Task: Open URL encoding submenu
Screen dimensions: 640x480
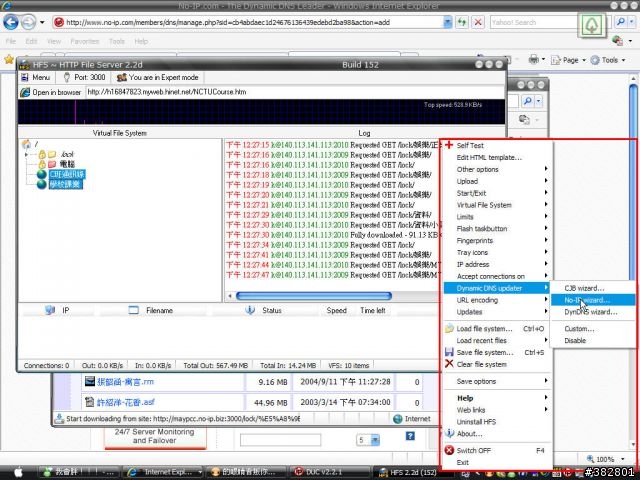Action: point(497,300)
